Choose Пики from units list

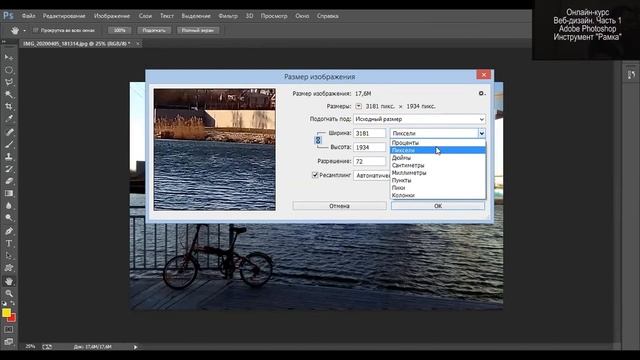coord(438,188)
